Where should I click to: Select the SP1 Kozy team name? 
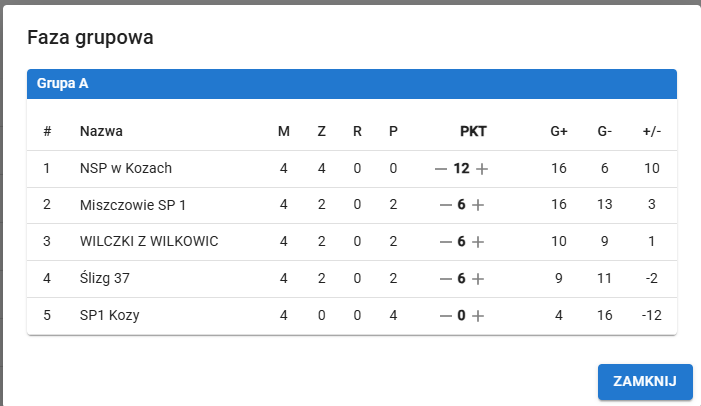click(109, 316)
